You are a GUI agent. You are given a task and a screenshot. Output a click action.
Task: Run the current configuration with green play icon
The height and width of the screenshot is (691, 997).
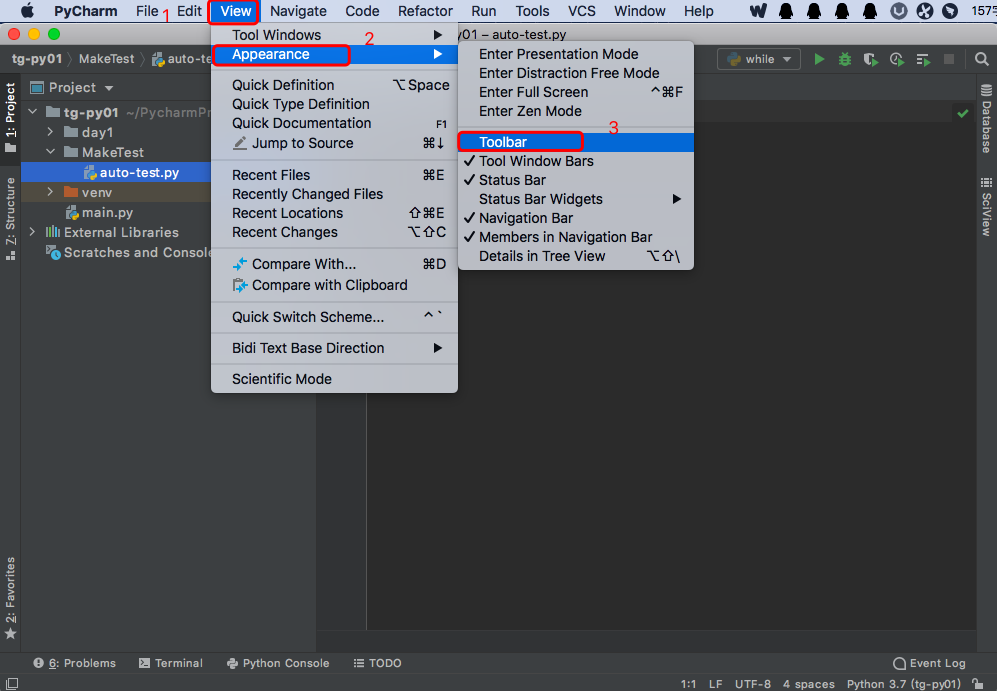pos(819,59)
